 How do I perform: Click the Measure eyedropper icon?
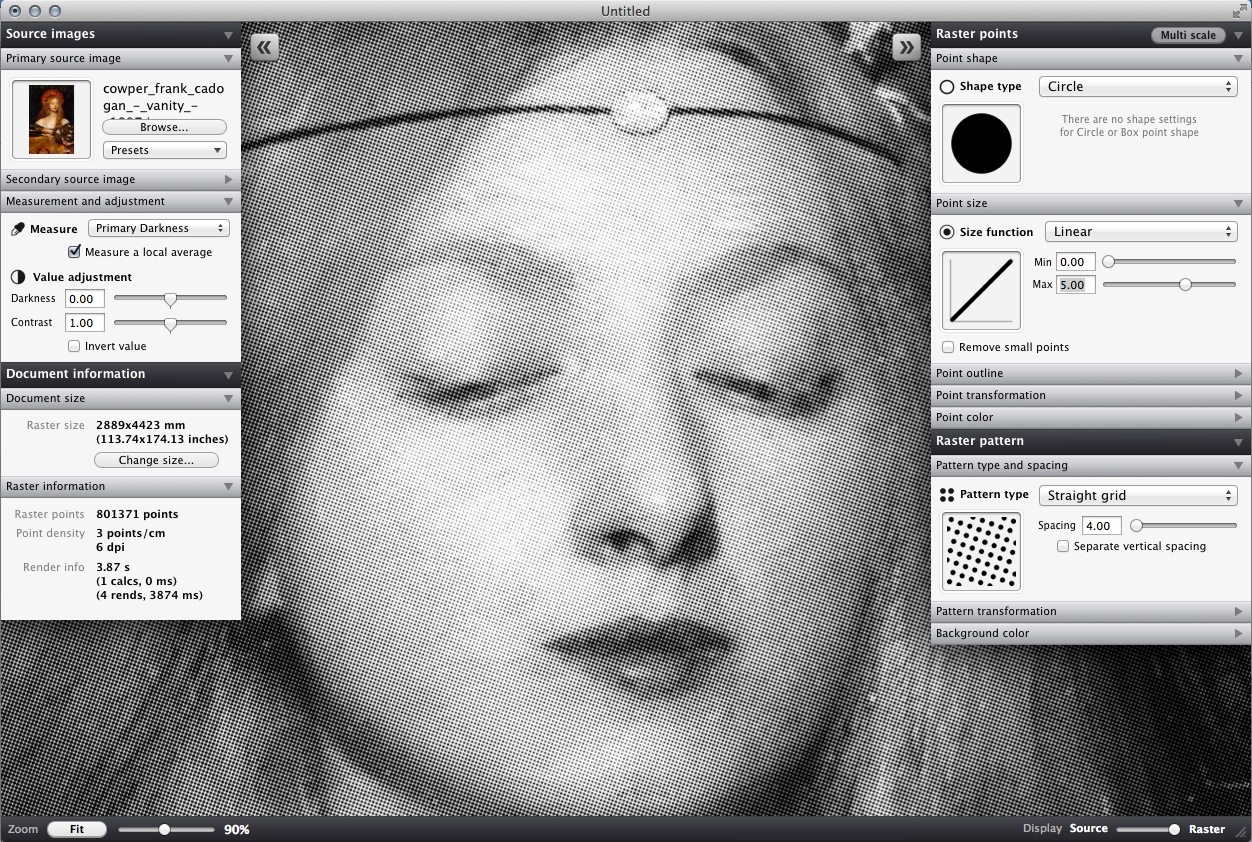tap(18, 229)
